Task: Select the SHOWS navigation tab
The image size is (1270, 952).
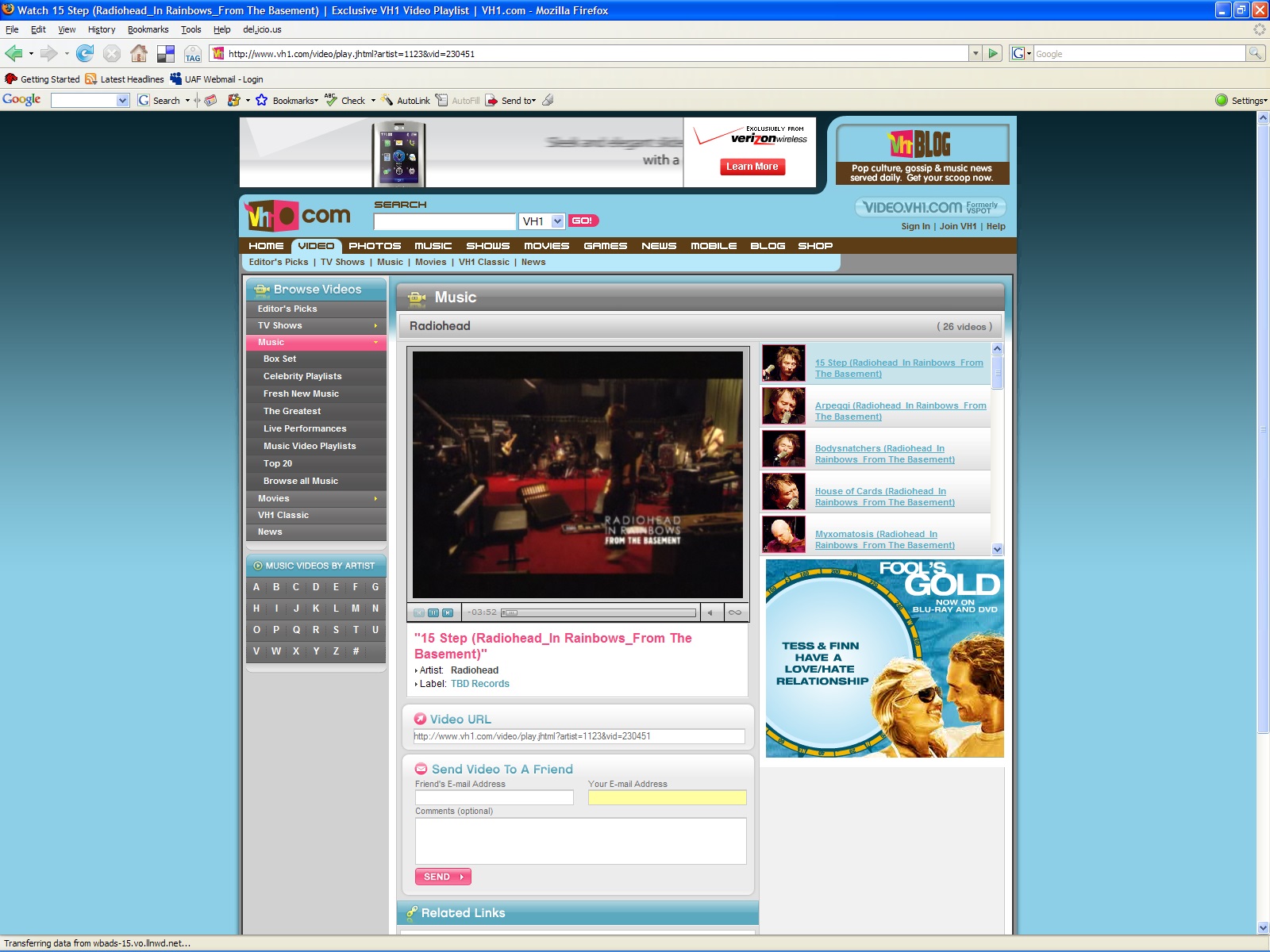Action: 488,246
